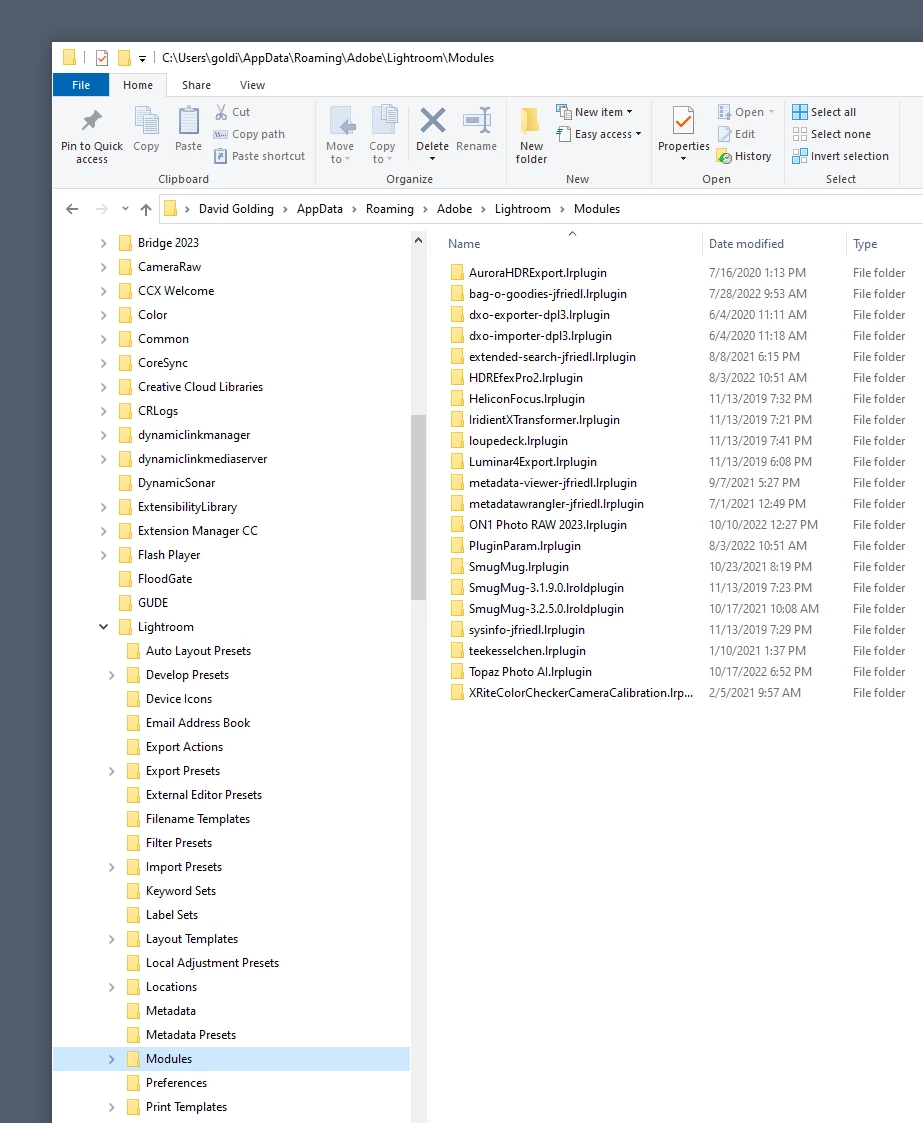The width and height of the screenshot is (923, 1123).
Task: Sort by Date modified column header
Action: (x=746, y=244)
